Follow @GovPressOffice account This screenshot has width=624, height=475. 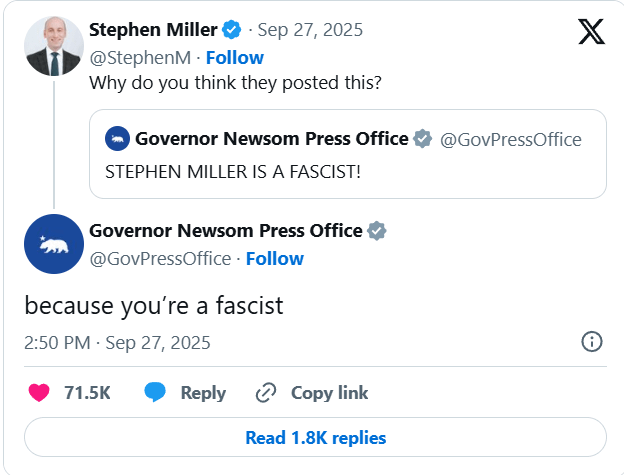pyautogui.click(x=274, y=259)
